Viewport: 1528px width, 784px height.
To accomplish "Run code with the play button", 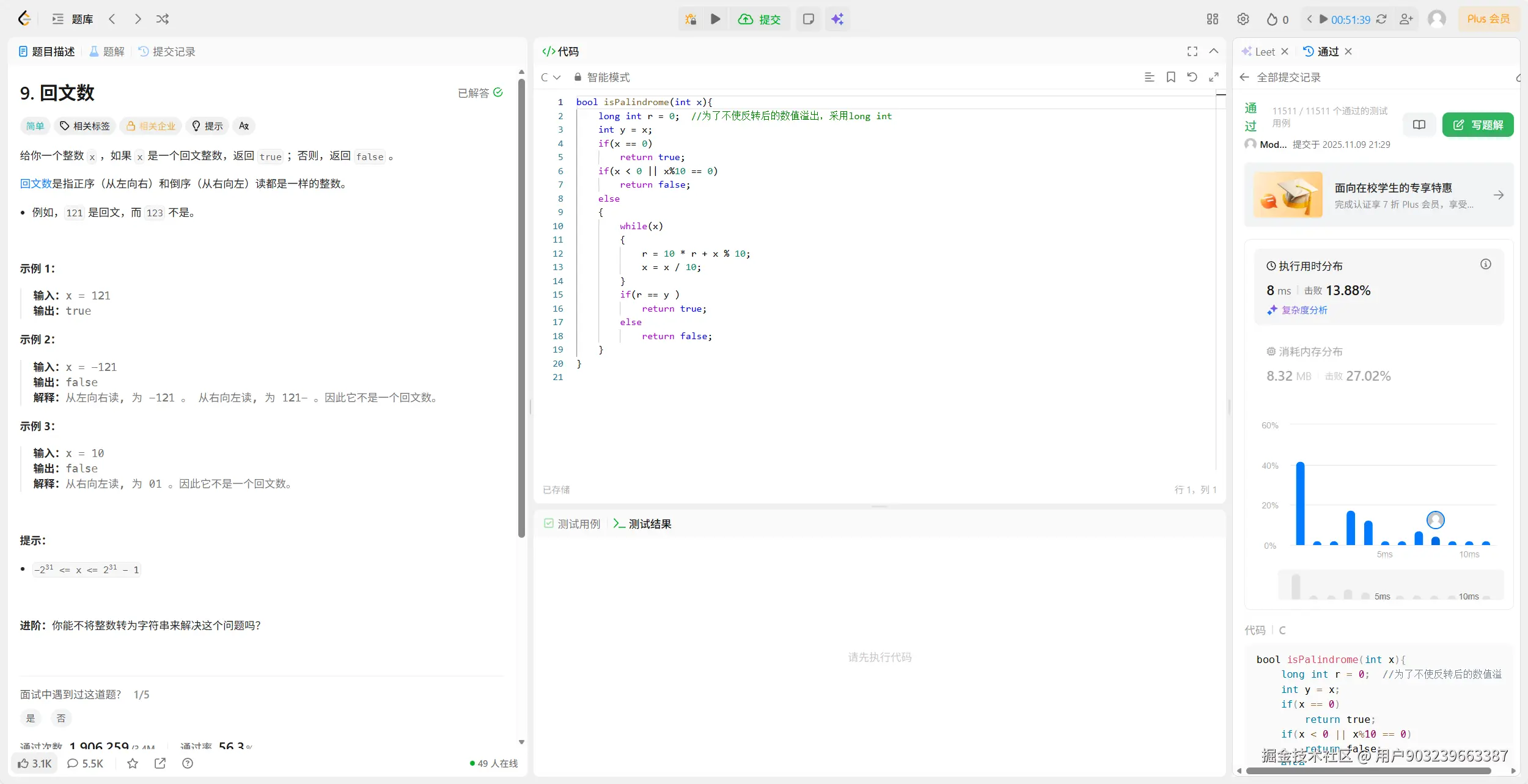I will [x=715, y=19].
